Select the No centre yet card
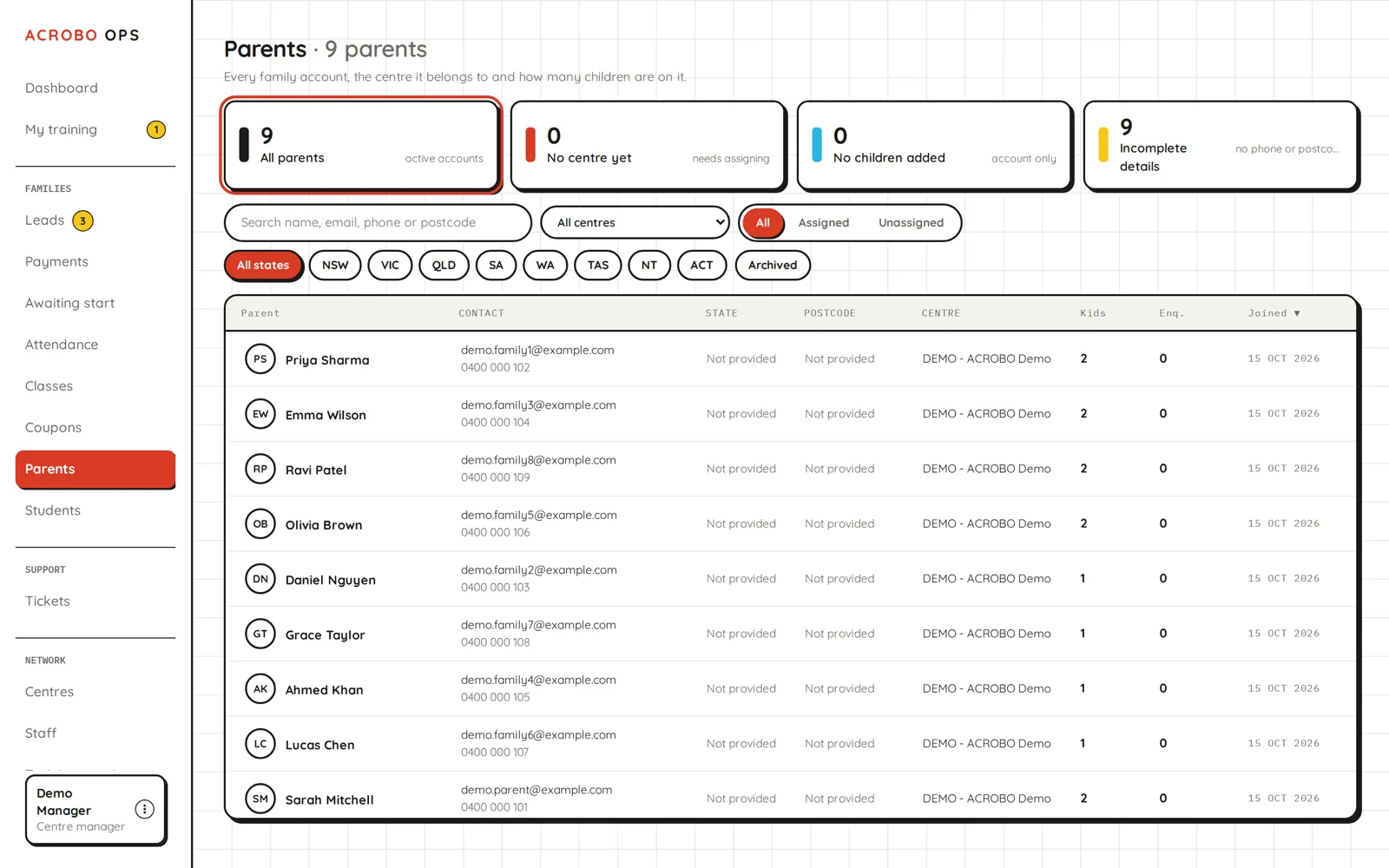 (648, 145)
